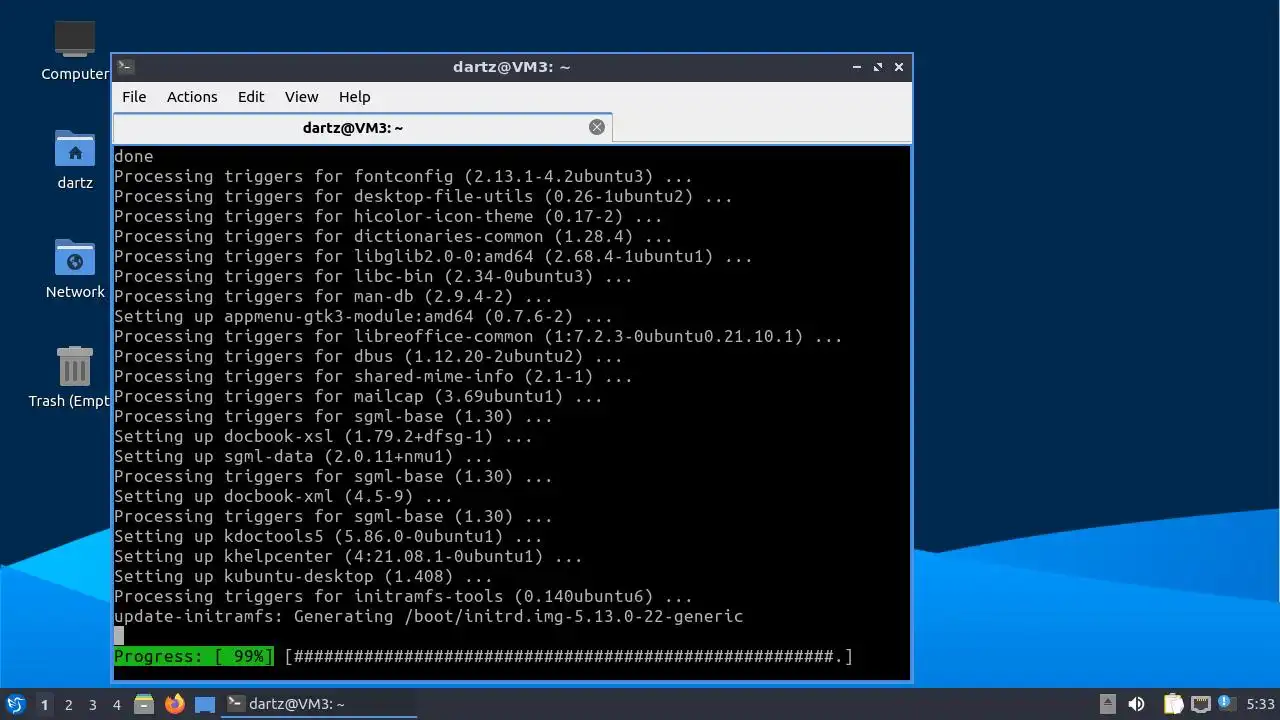Click the 'Setting up kubuntu-desktop (1.408)' line
This screenshot has height=720, width=1280.
(x=303, y=576)
